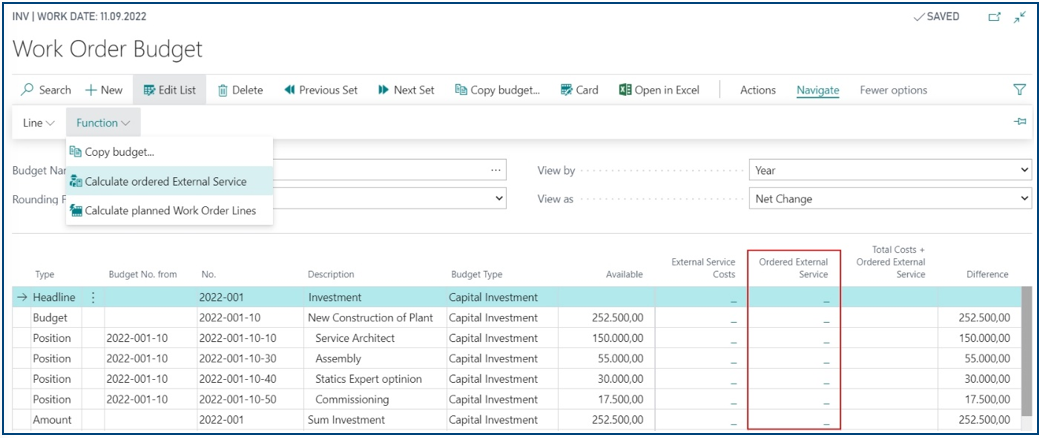This screenshot has height=438, width=1044.
Task: Click Available value 55.000,00
Action: [621, 359]
